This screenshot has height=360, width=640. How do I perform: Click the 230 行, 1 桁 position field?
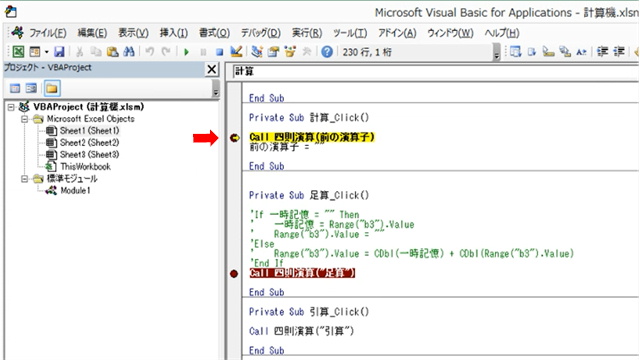416,52
